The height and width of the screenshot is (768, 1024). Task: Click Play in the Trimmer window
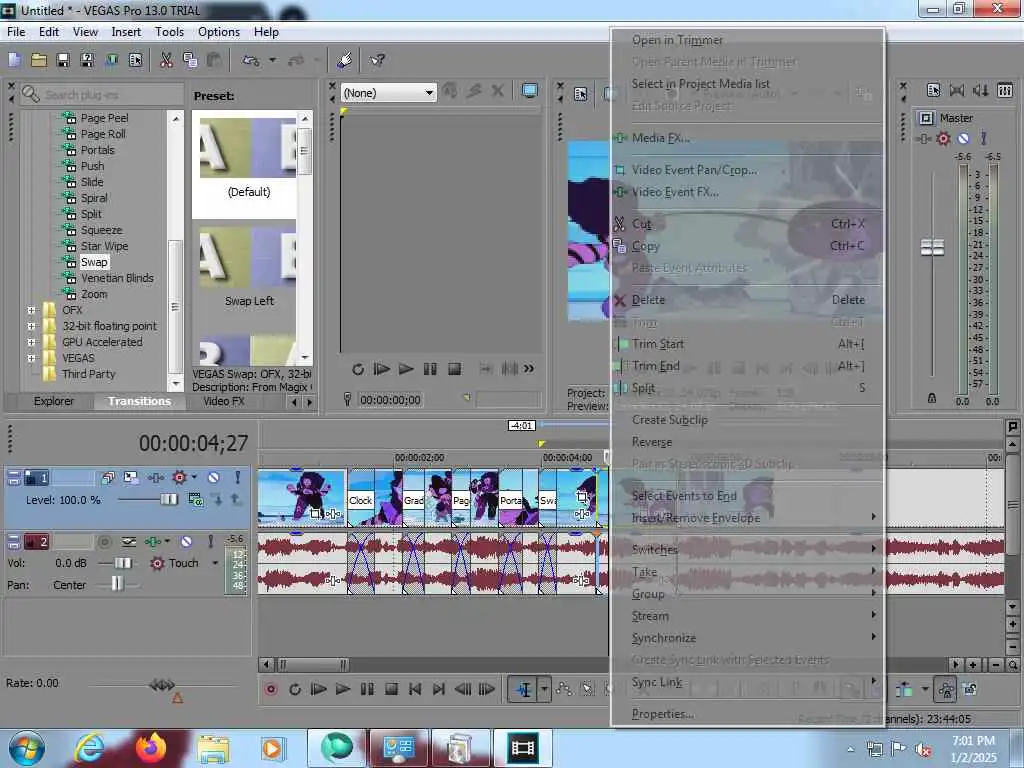[x=406, y=369]
